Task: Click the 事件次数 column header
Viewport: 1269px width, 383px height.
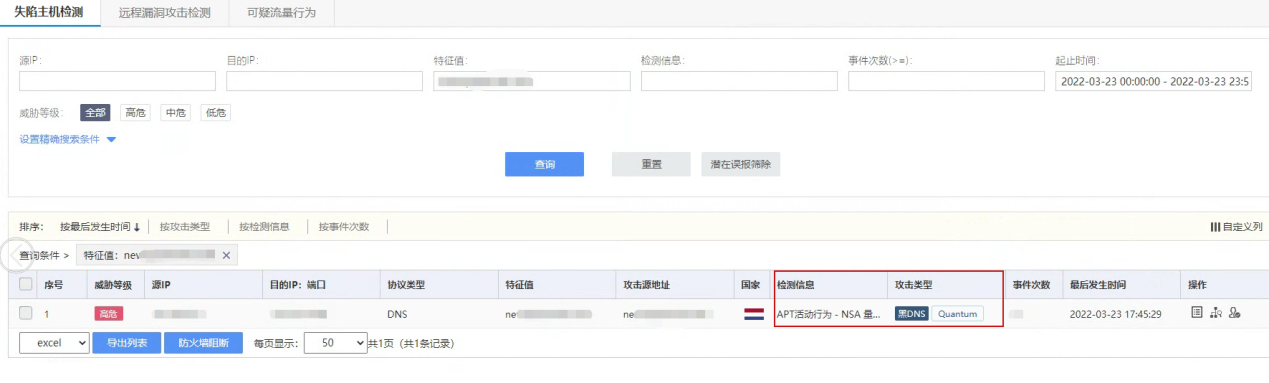Action: (x=1031, y=285)
